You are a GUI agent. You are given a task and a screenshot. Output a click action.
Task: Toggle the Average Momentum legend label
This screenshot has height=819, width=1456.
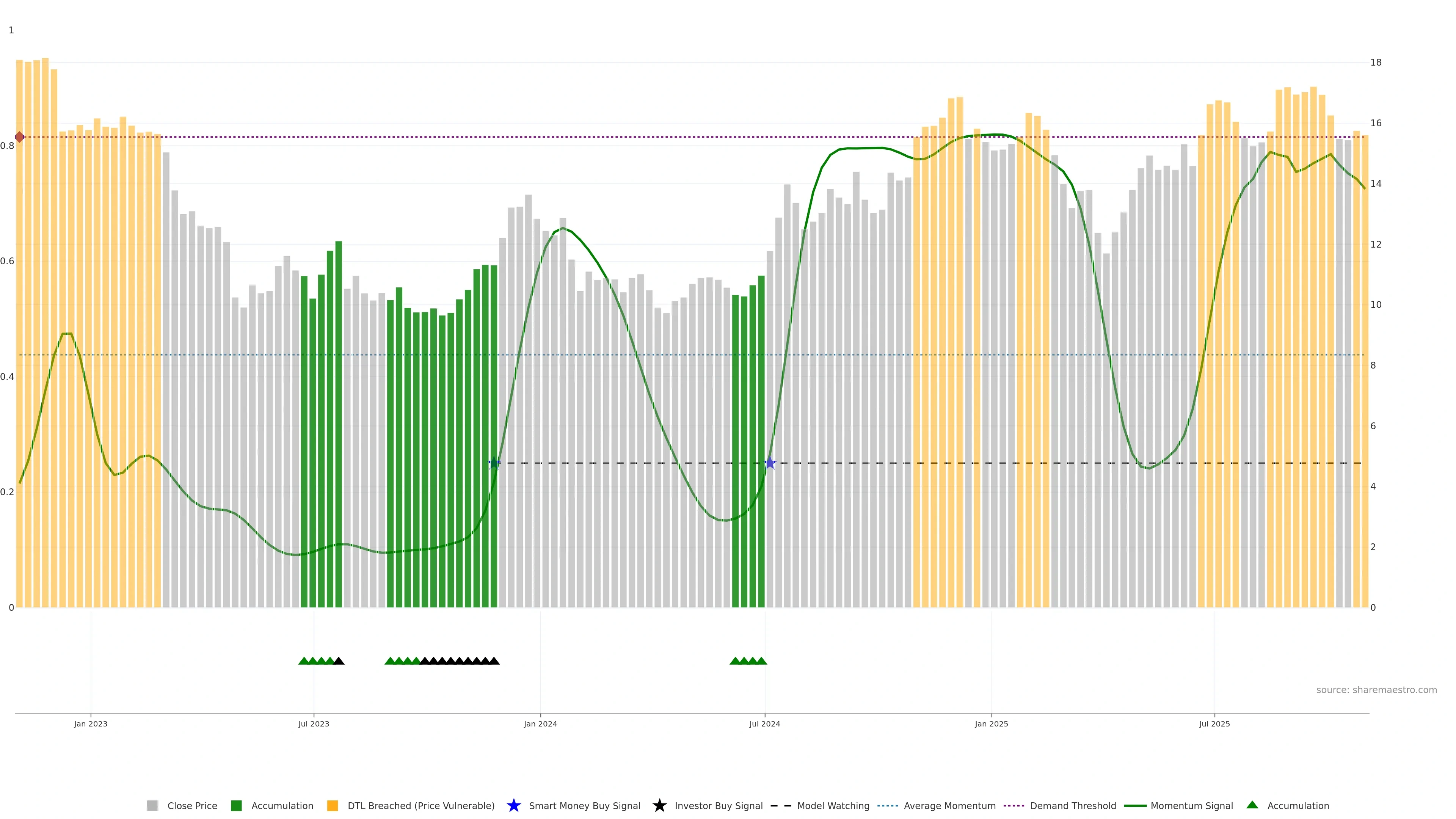point(949,805)
